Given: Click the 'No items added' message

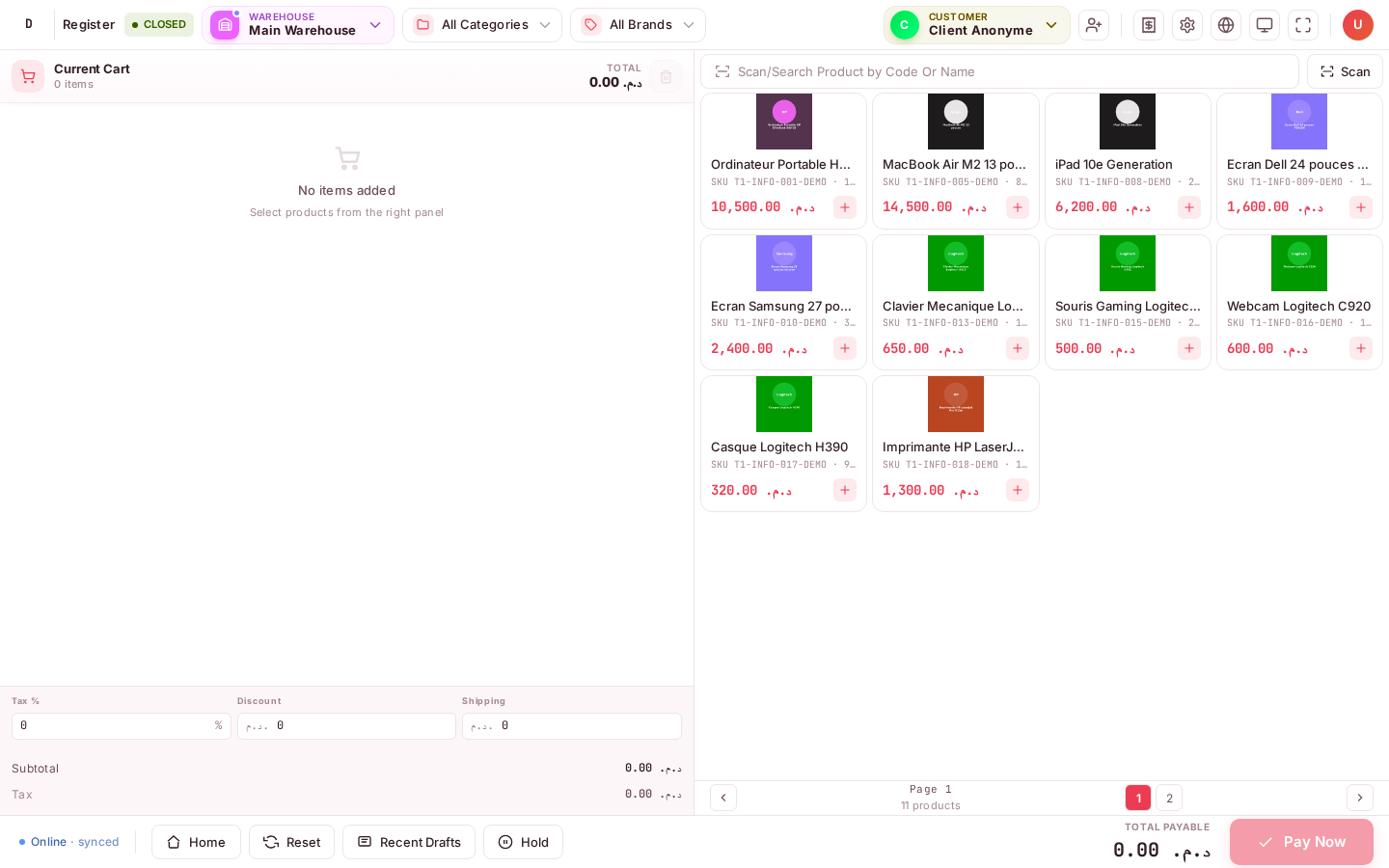Looking at the screenshot, I should (x=346, y=191).
